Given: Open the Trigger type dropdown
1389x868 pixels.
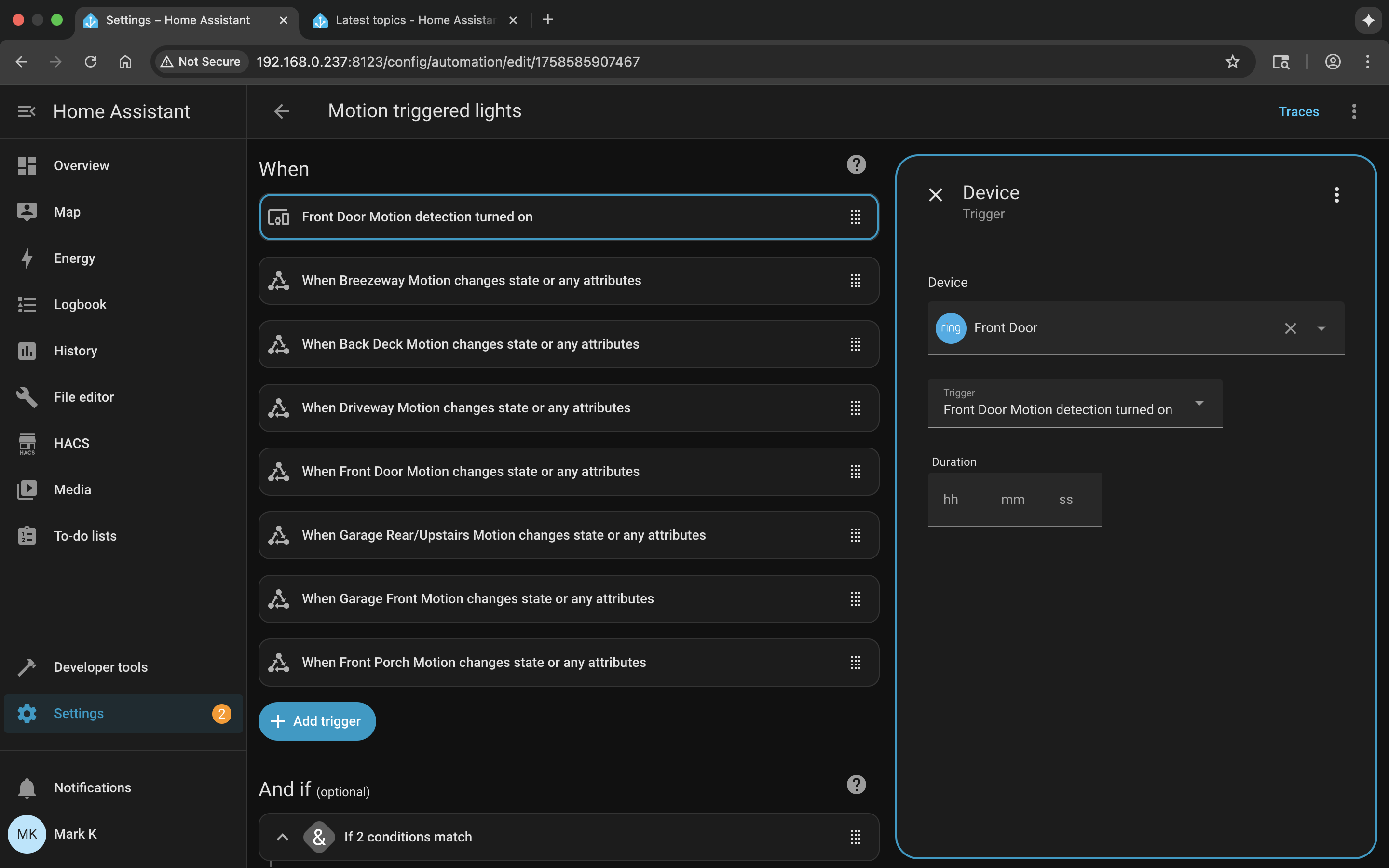Looking at the screenshot, I should (1199, 403).
